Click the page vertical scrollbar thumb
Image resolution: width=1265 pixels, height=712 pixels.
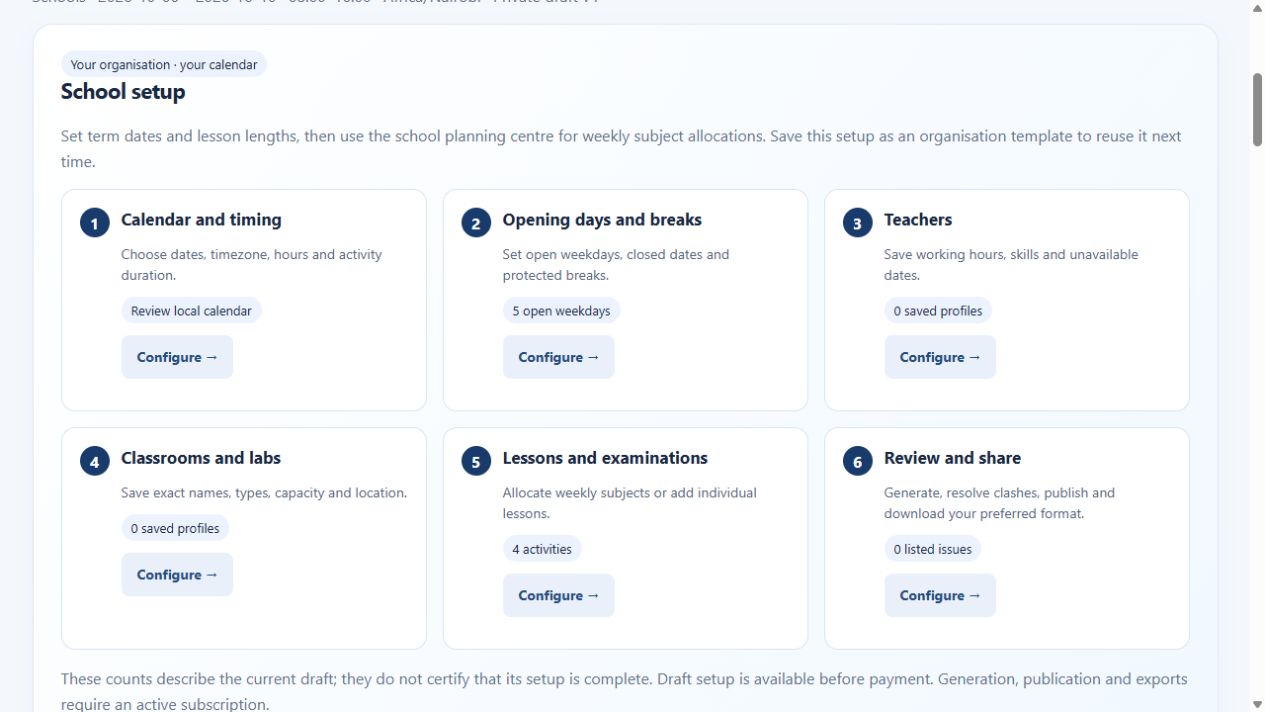pos(1257,110)
